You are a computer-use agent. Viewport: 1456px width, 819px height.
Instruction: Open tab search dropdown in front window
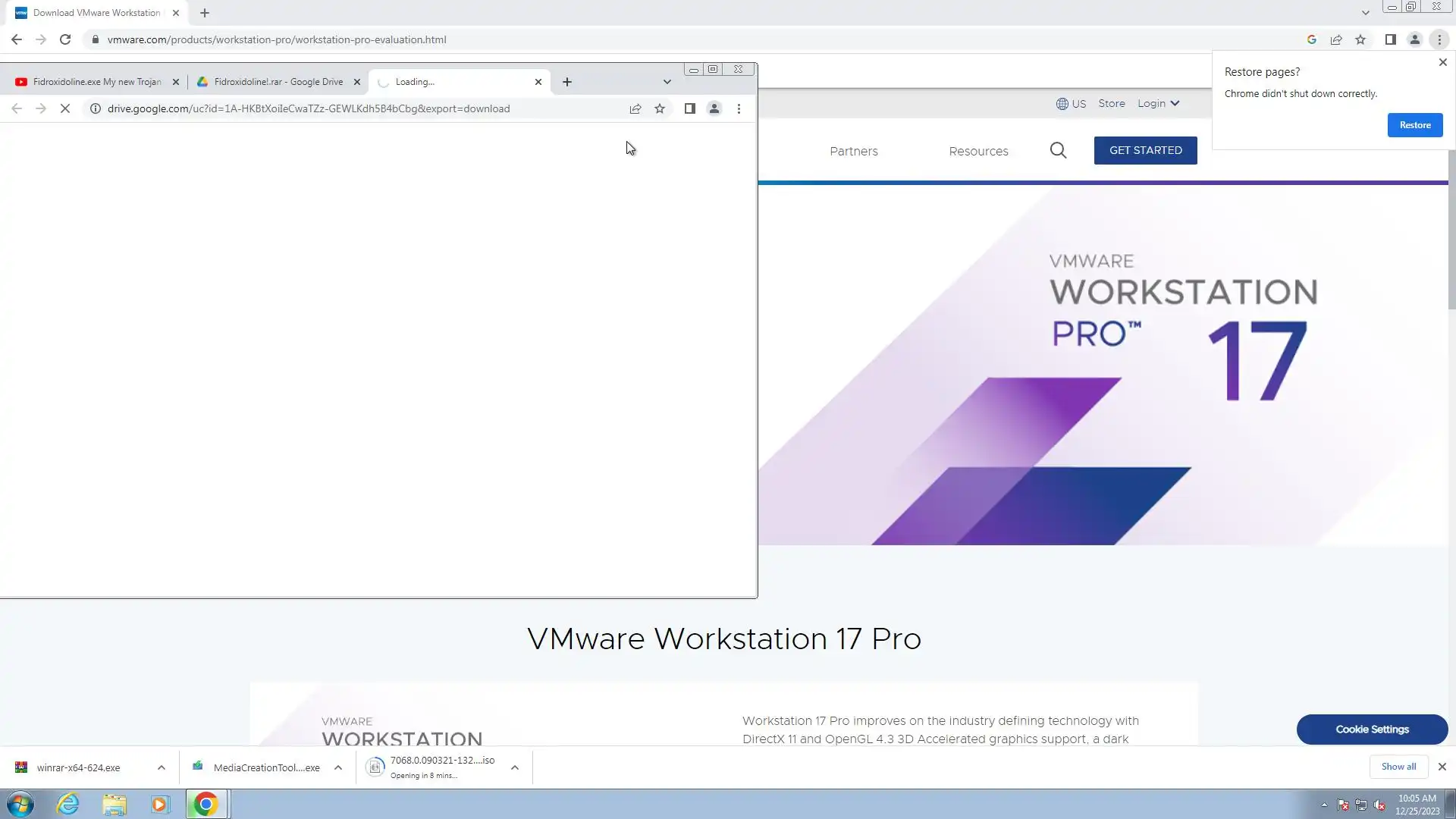[x=667, y=82]
